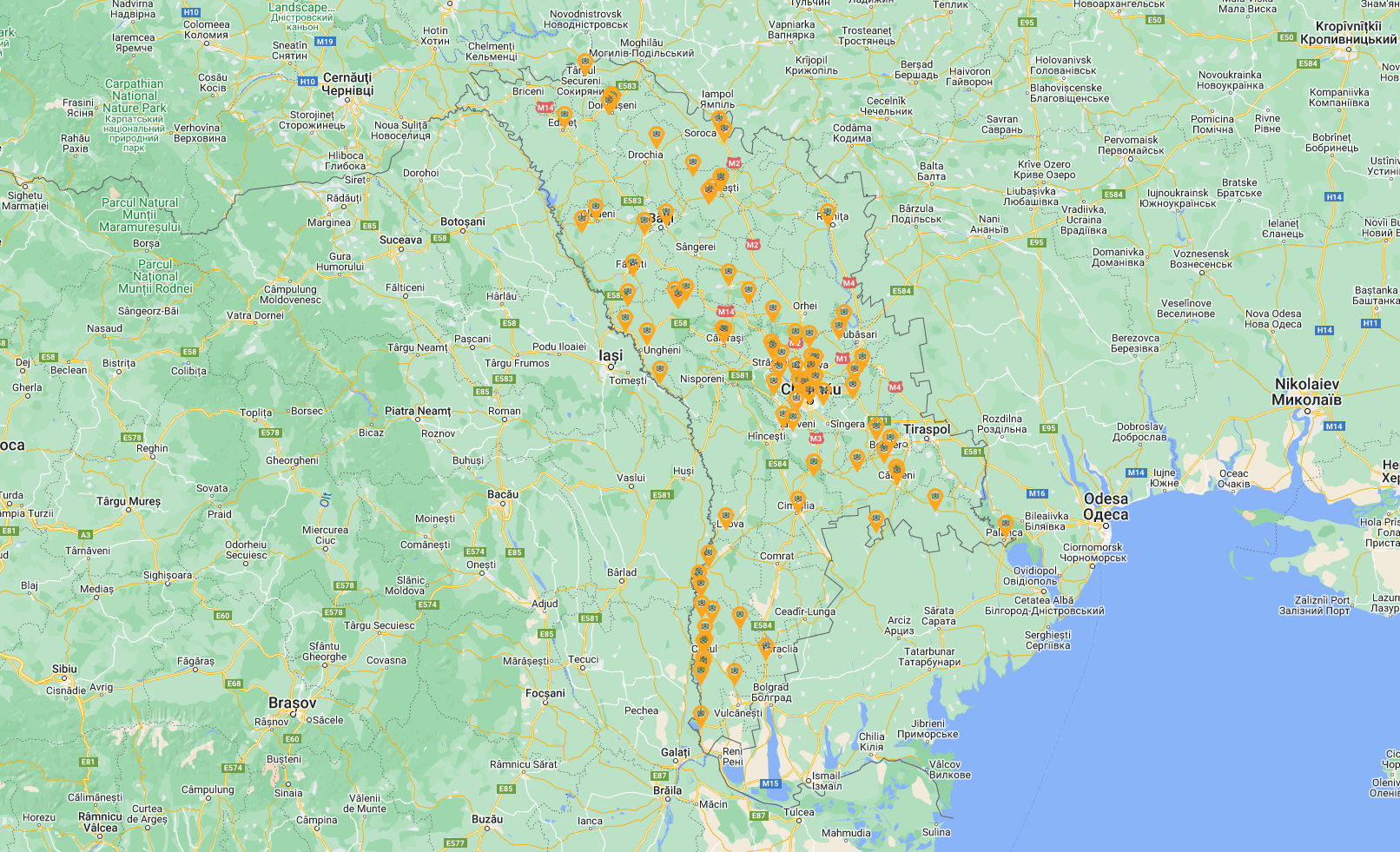Click the Bacău city label
1400x852 pixels.
[502, 494]
